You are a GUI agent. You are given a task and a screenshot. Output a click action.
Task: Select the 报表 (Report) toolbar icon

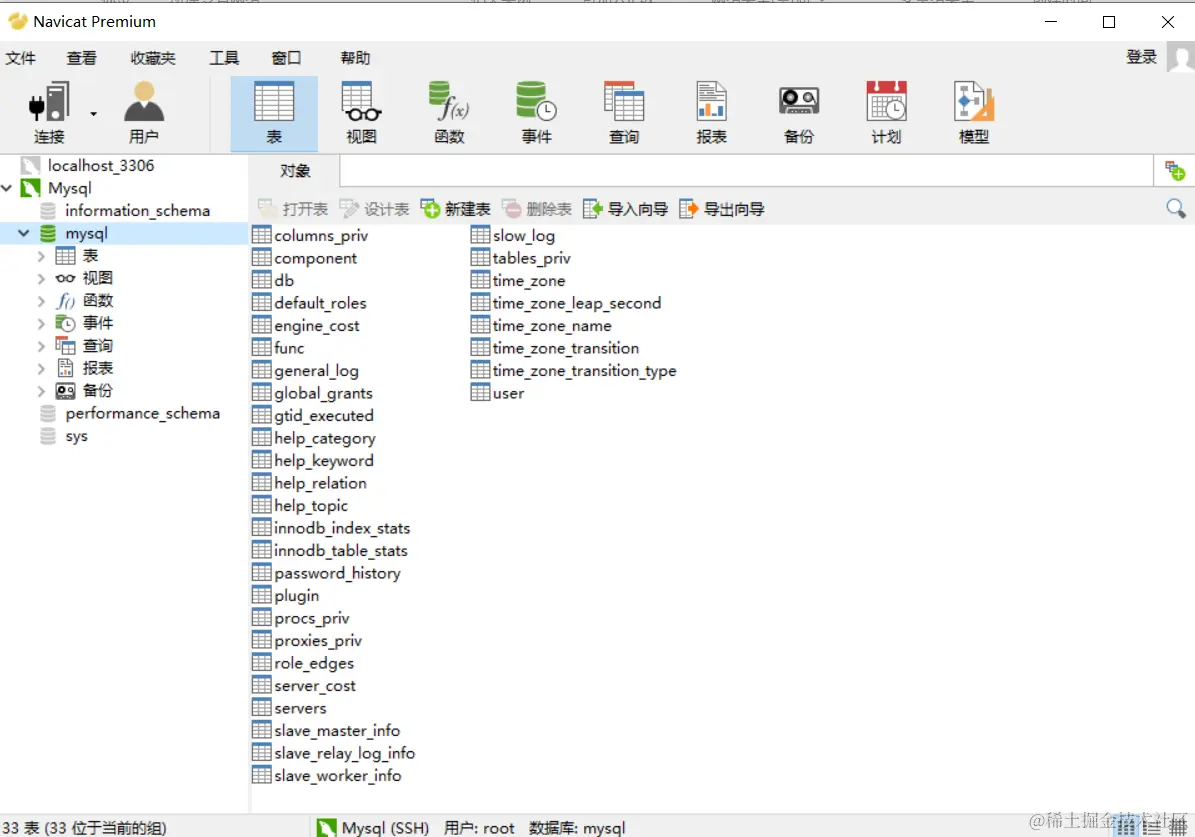click(711, 112)
